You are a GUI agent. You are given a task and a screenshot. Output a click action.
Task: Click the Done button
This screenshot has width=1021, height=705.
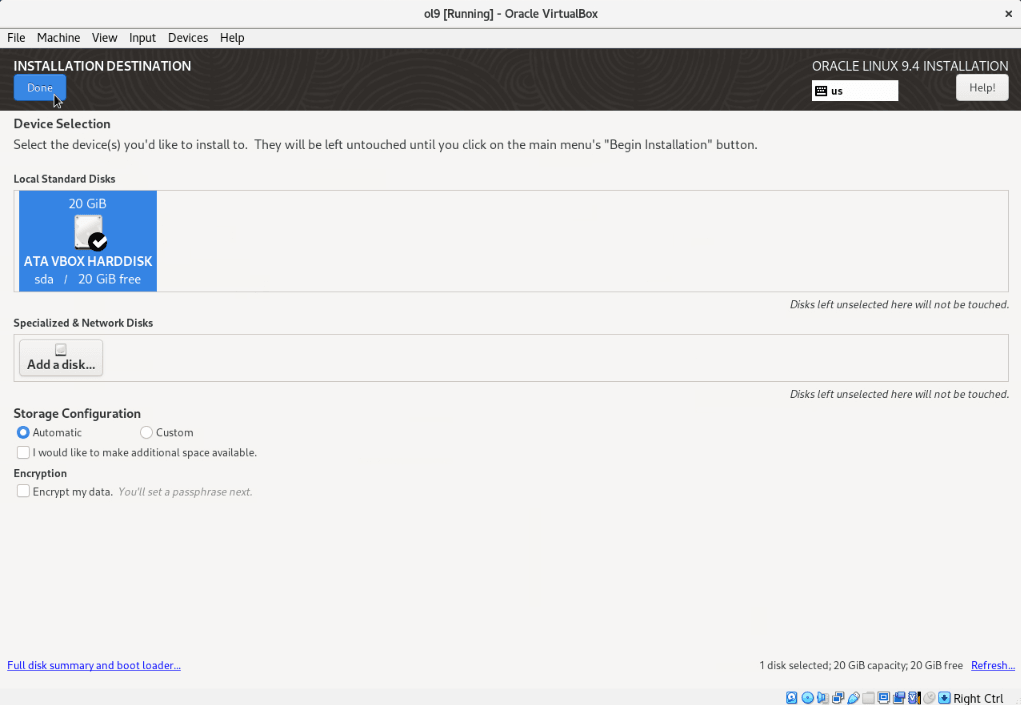point(40,88)
